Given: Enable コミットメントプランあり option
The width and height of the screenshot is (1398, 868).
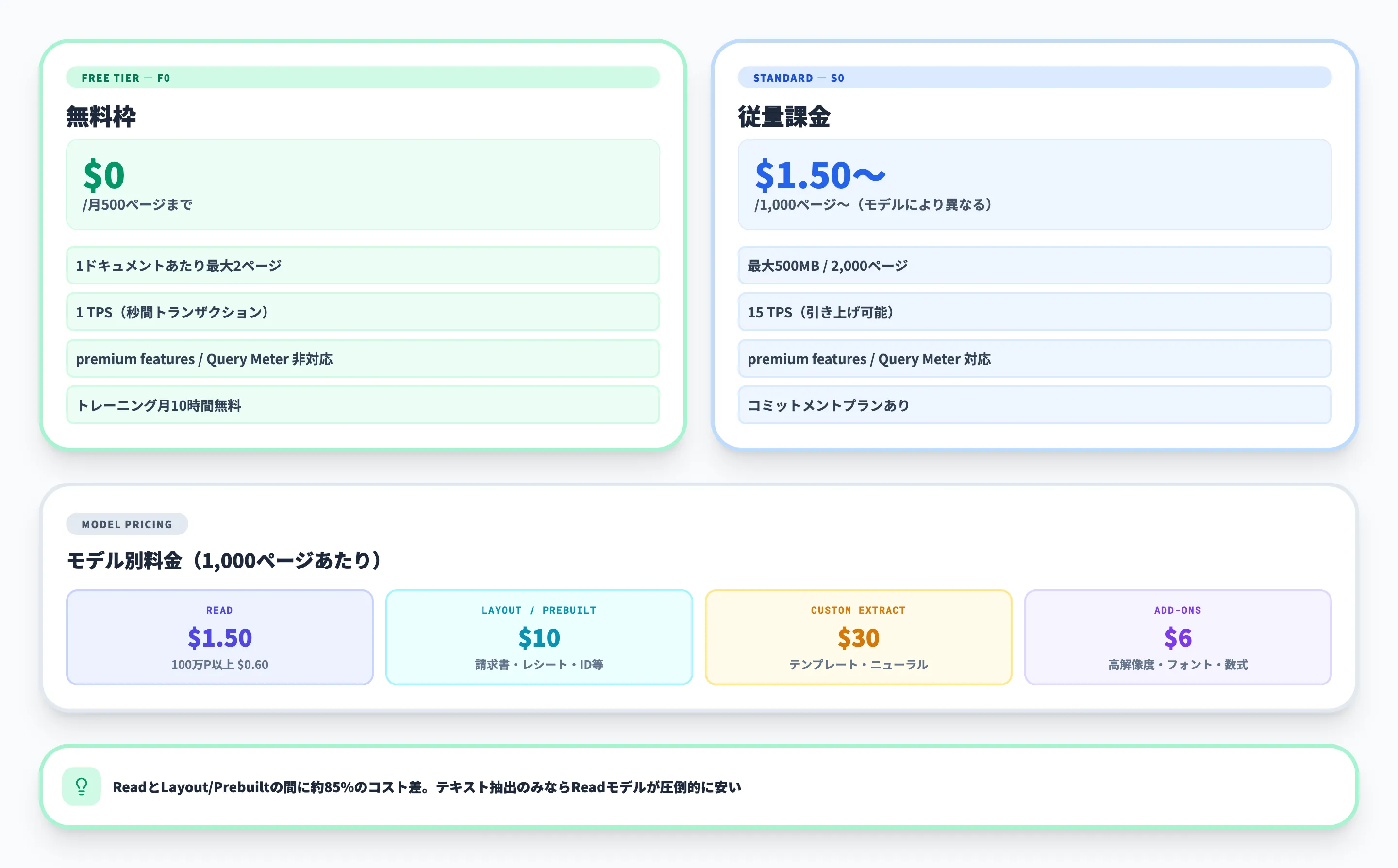Looking at the screenshot, I should (1034, 405).
